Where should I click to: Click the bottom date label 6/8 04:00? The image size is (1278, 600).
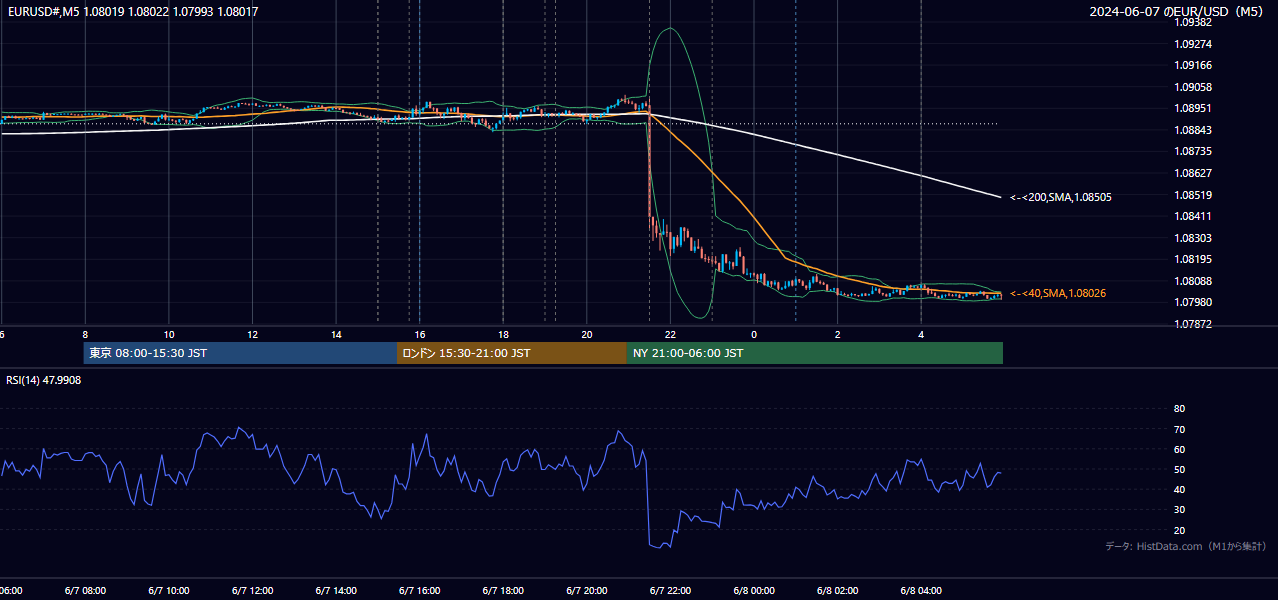921,591
